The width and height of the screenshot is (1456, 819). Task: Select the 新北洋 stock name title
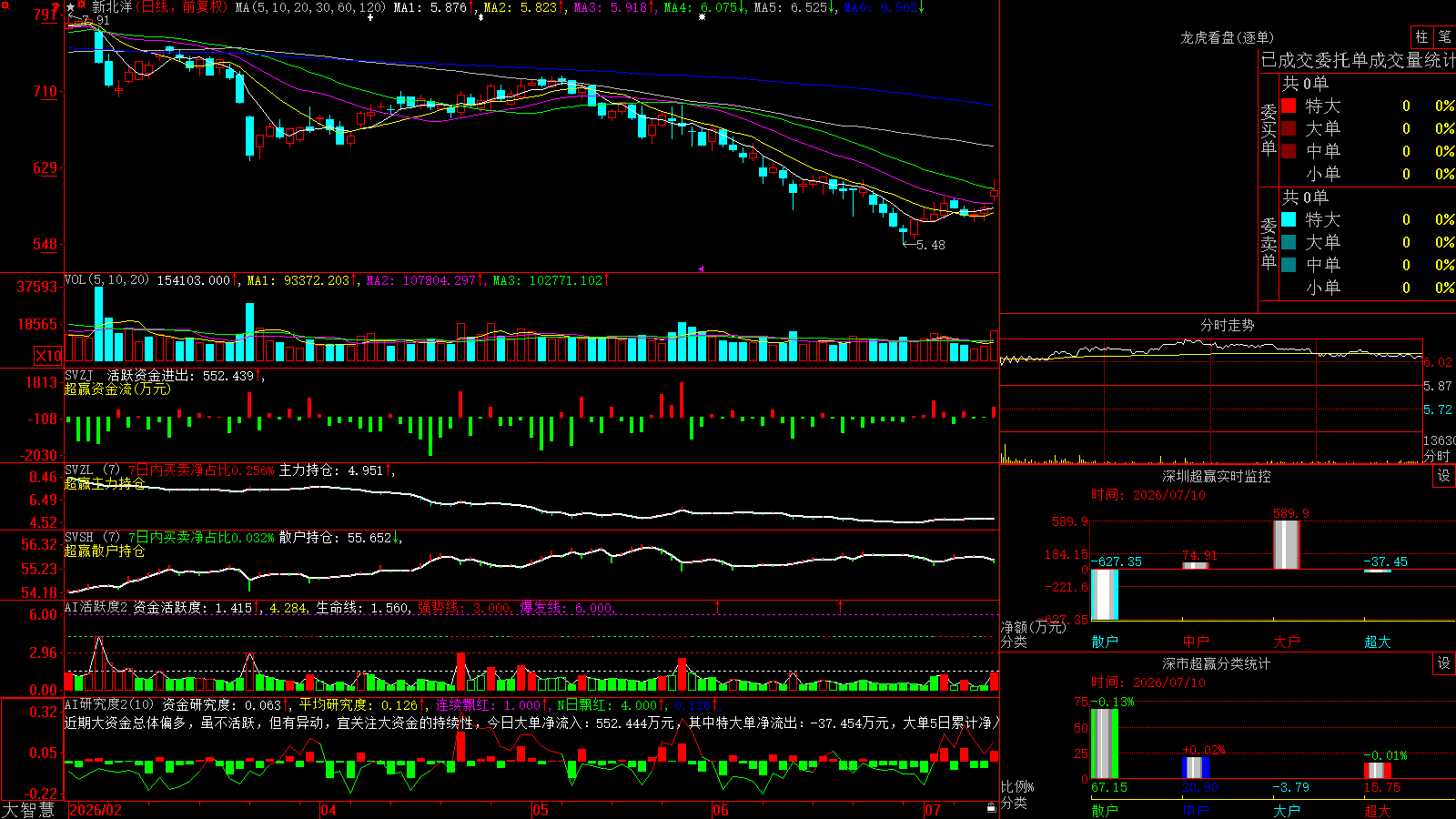click(112, 7)
